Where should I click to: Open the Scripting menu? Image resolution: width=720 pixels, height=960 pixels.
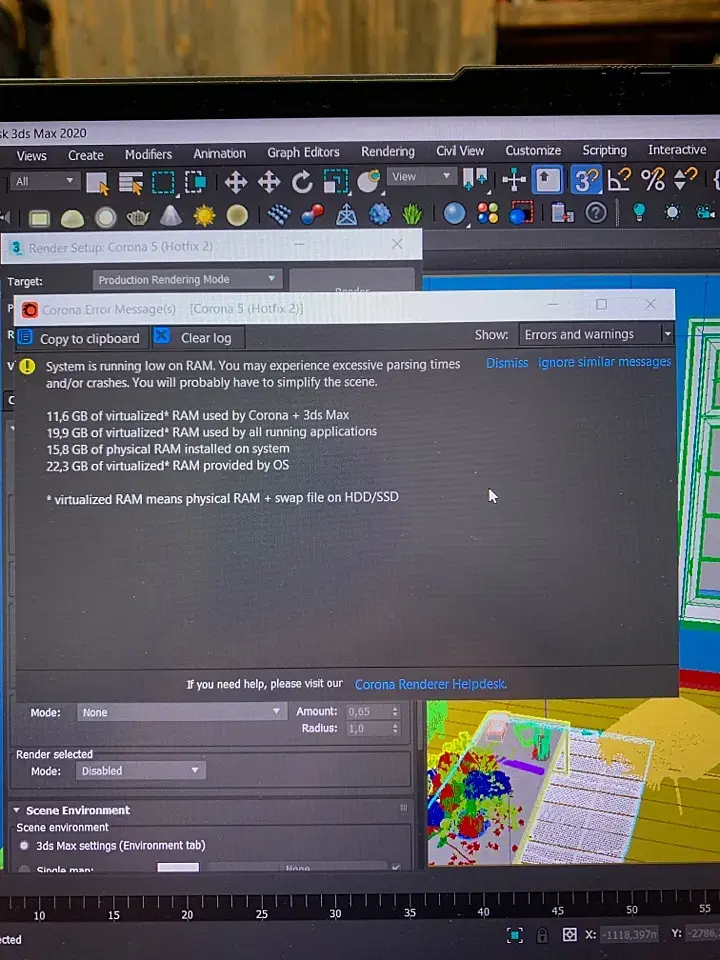(x=604, y=150)
